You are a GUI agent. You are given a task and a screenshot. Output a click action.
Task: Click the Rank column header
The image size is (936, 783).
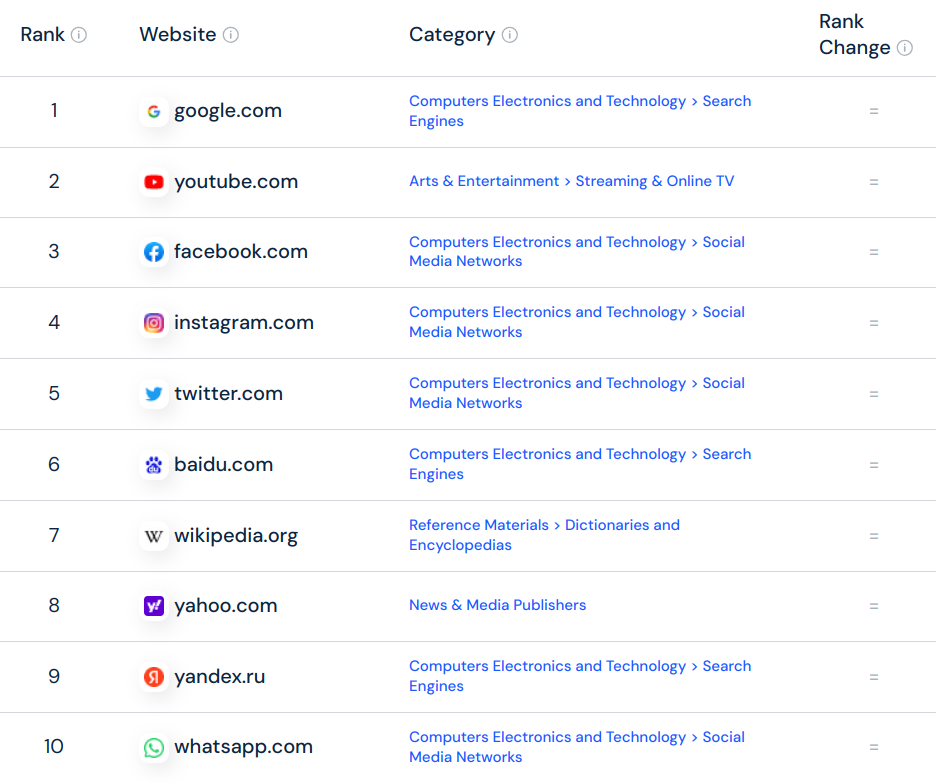point(42,35)
